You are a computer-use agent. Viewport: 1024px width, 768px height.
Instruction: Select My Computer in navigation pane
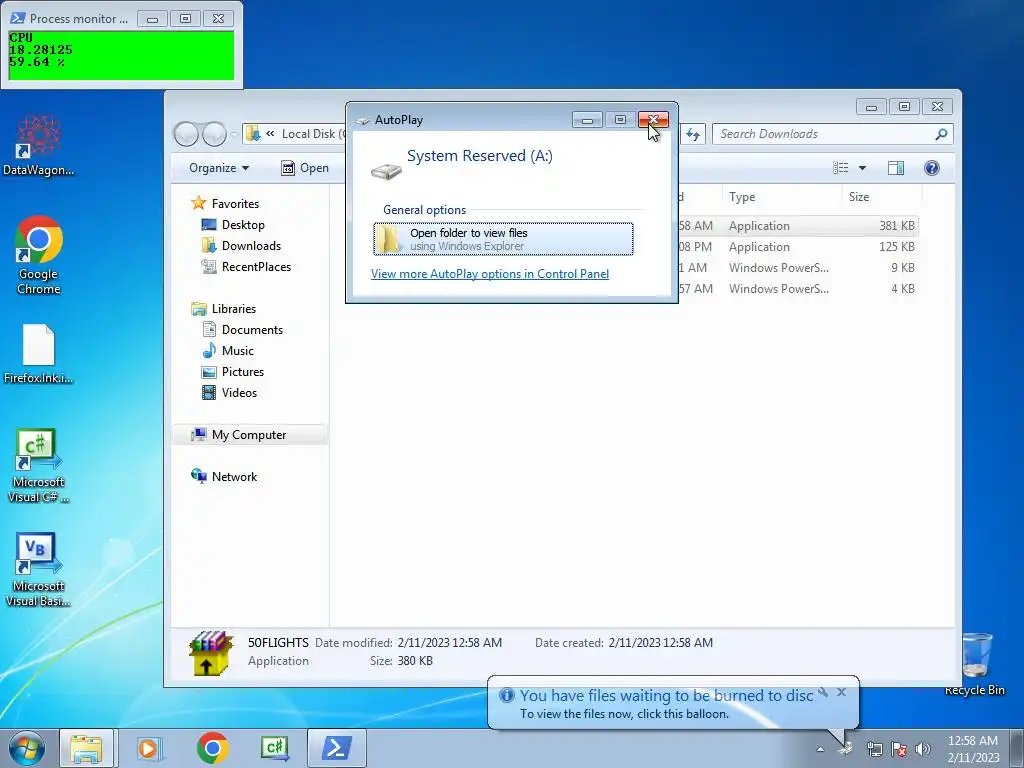[x=250, y=435]
